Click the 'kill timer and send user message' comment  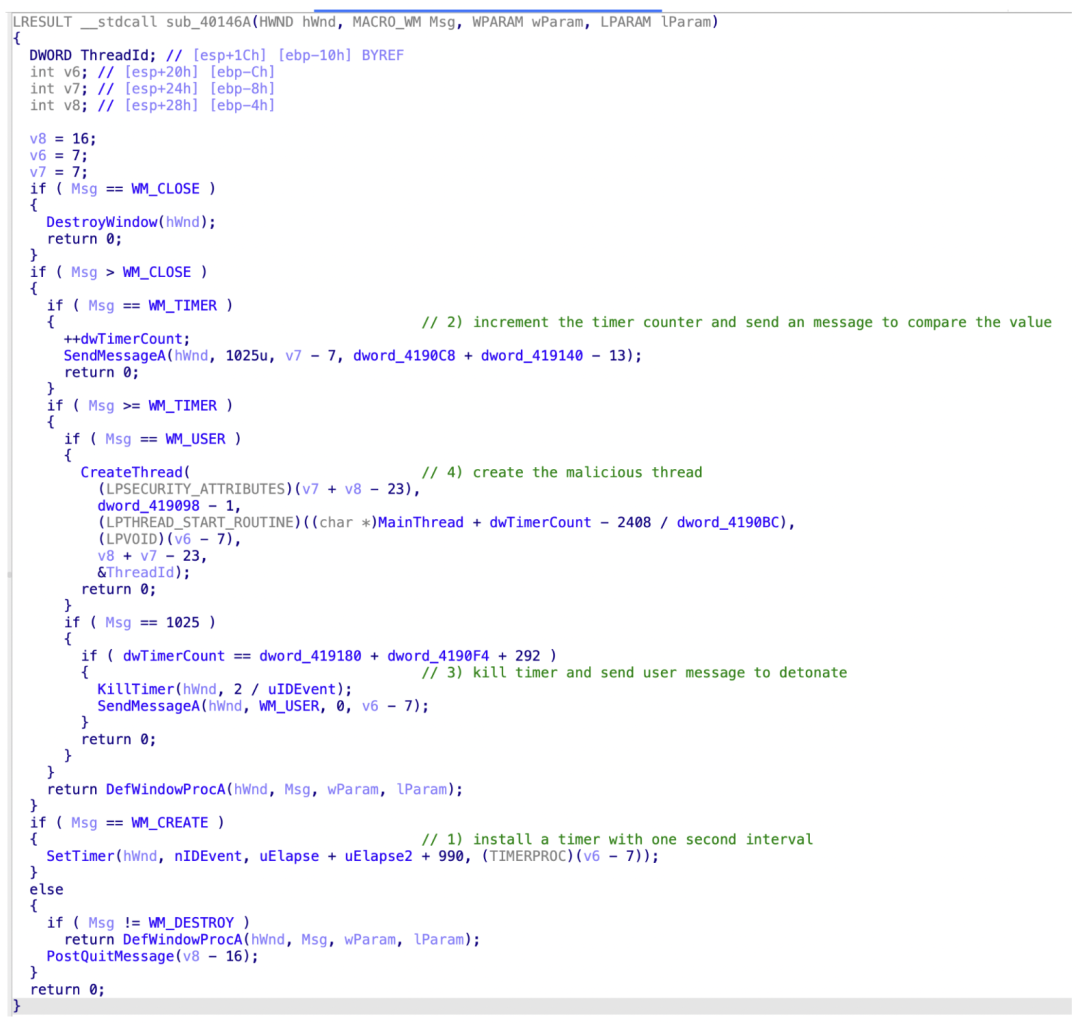click(634, 672)
